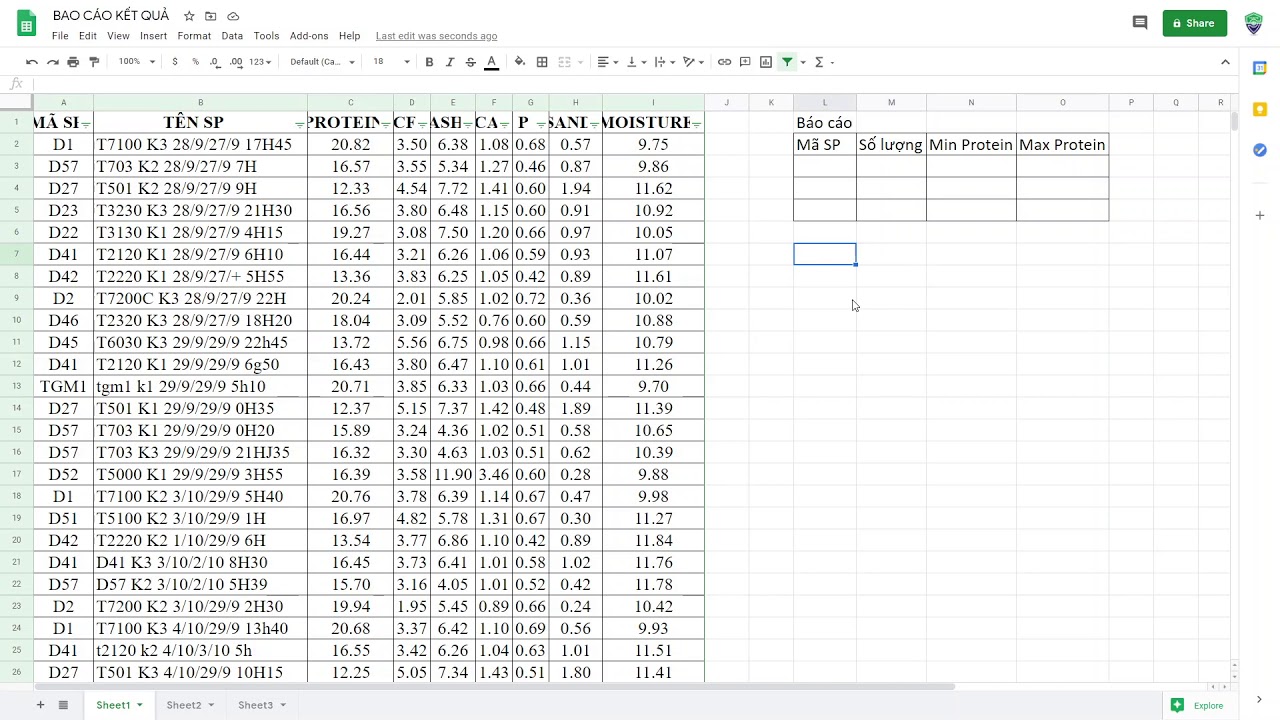
Task: Toggle strikethrough formatting
Action: click(x=470, y=62)
